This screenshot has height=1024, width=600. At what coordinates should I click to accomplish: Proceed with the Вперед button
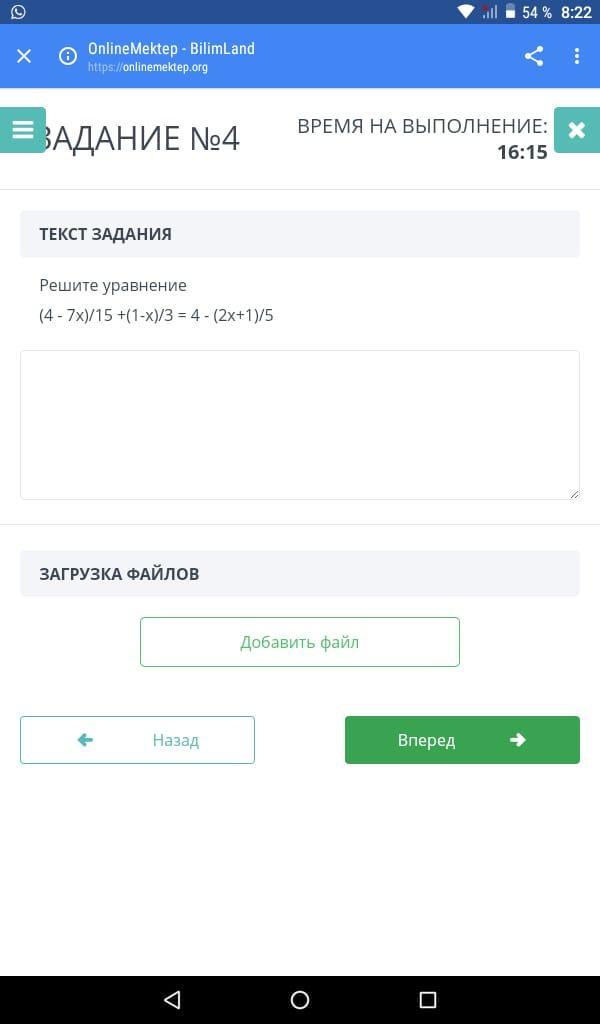462,740
